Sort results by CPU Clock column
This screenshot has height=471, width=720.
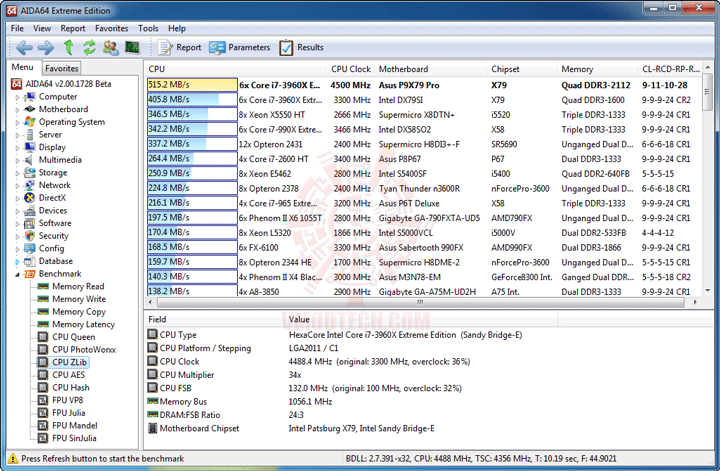pyautogui.click(x=350, y=69)
